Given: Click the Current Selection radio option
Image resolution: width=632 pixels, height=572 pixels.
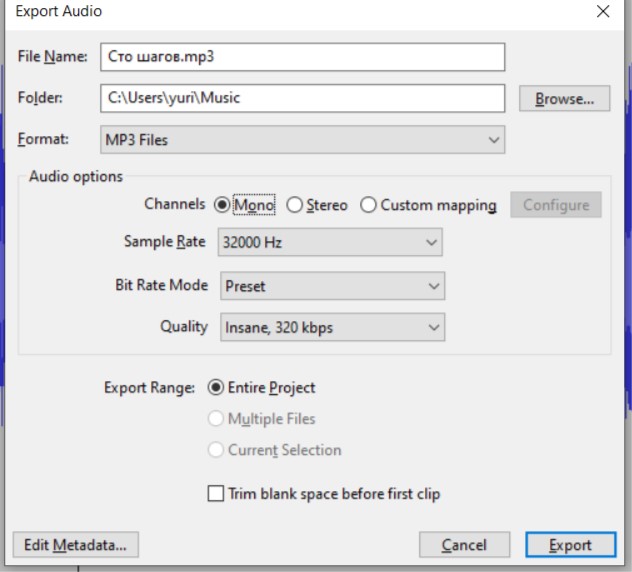Looking at the screenshot, I should coord(215,450).
